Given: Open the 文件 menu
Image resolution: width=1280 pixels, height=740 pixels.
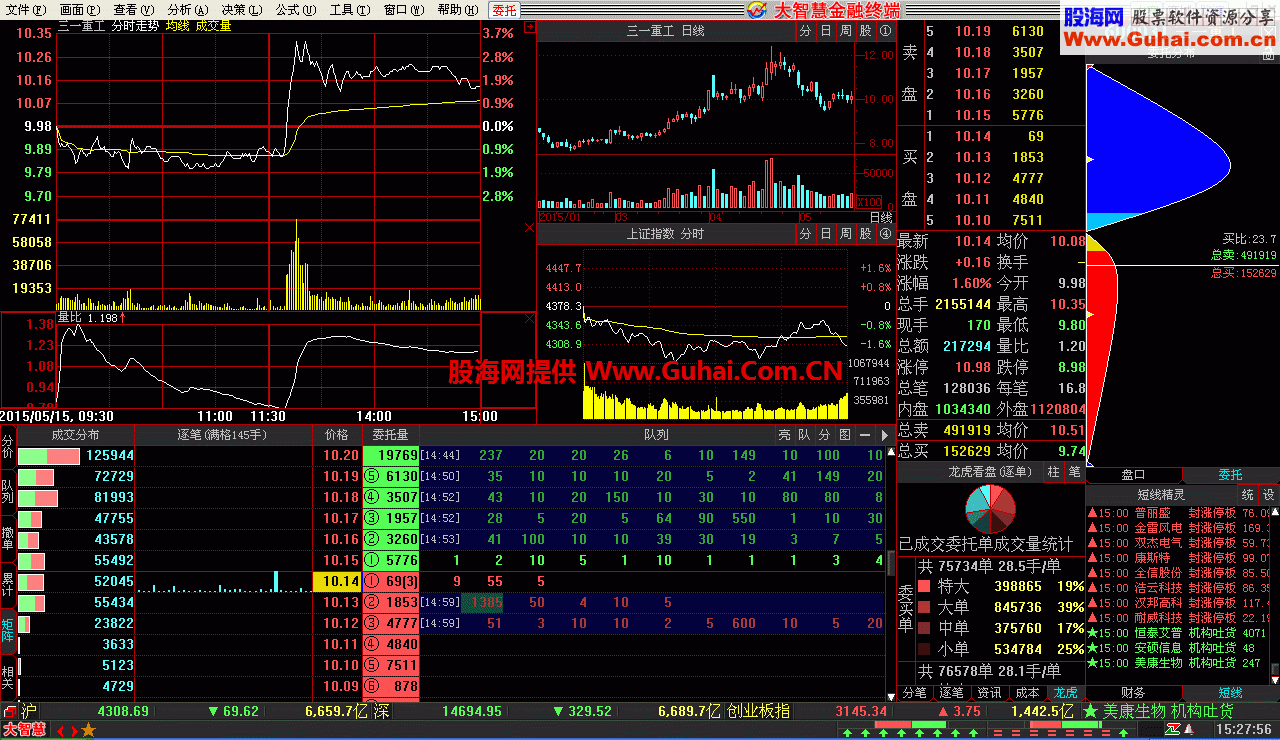Looking at the screenshot, I should [27, 9].
